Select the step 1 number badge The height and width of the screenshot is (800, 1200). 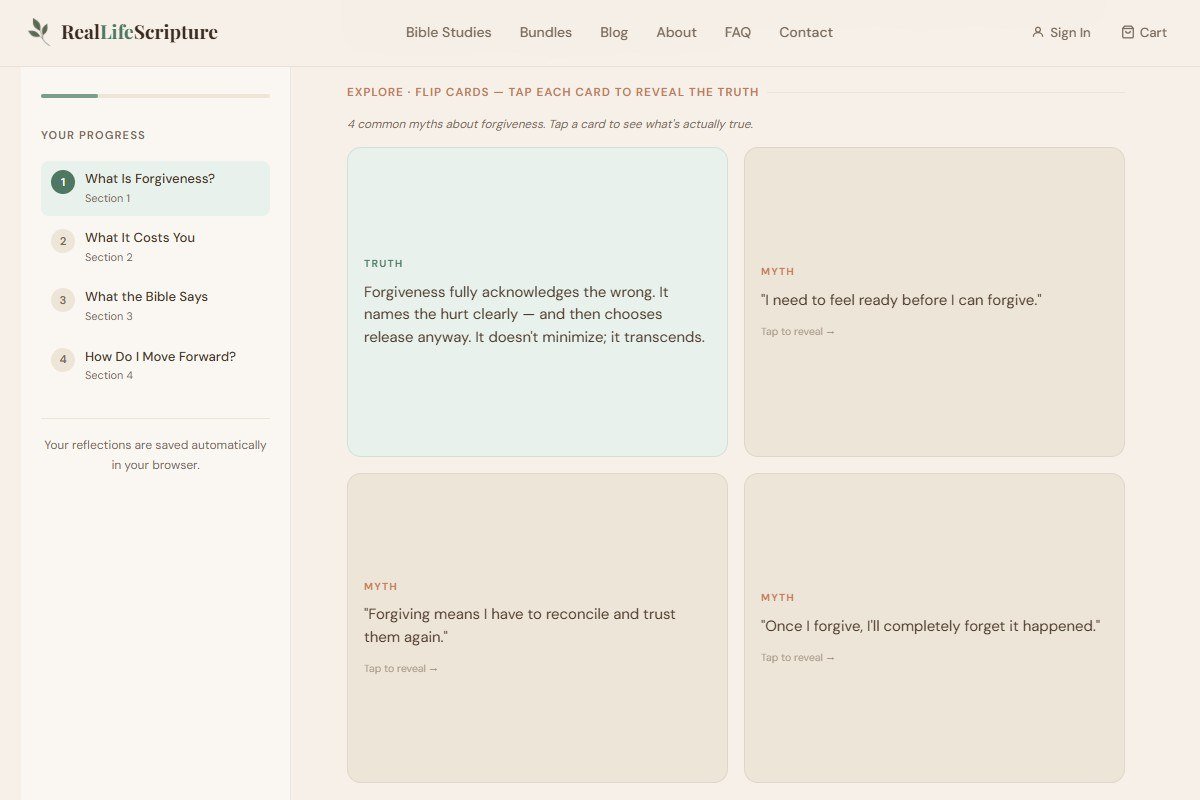coord(63,182)
